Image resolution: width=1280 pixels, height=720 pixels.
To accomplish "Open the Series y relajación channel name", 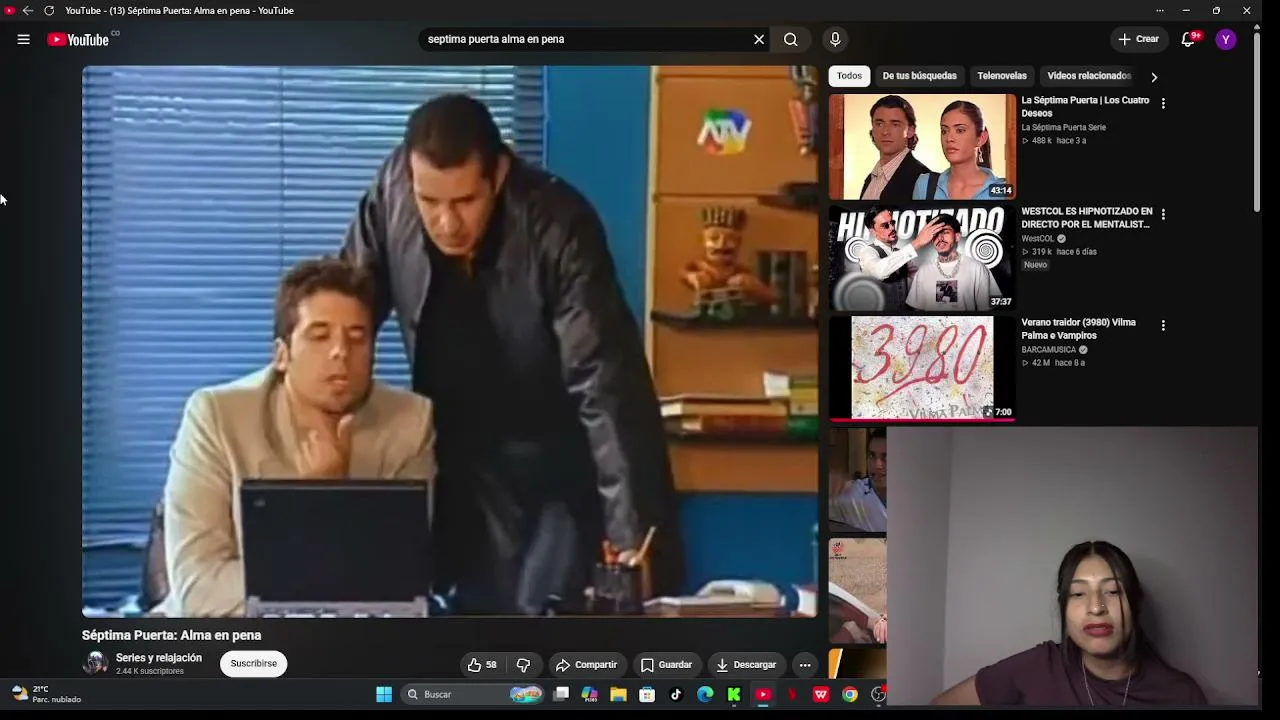I will (x=159, y=658).
